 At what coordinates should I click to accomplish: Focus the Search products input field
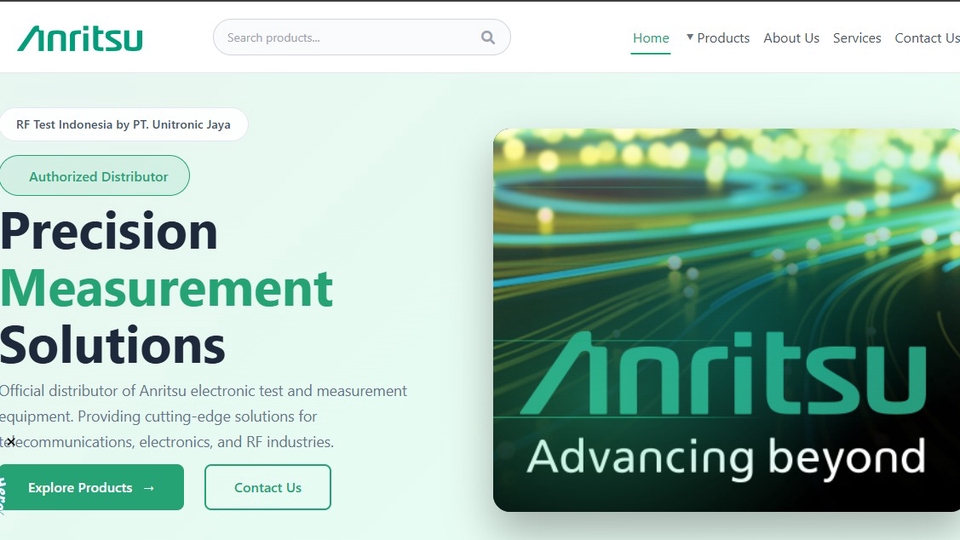point(345,38)
